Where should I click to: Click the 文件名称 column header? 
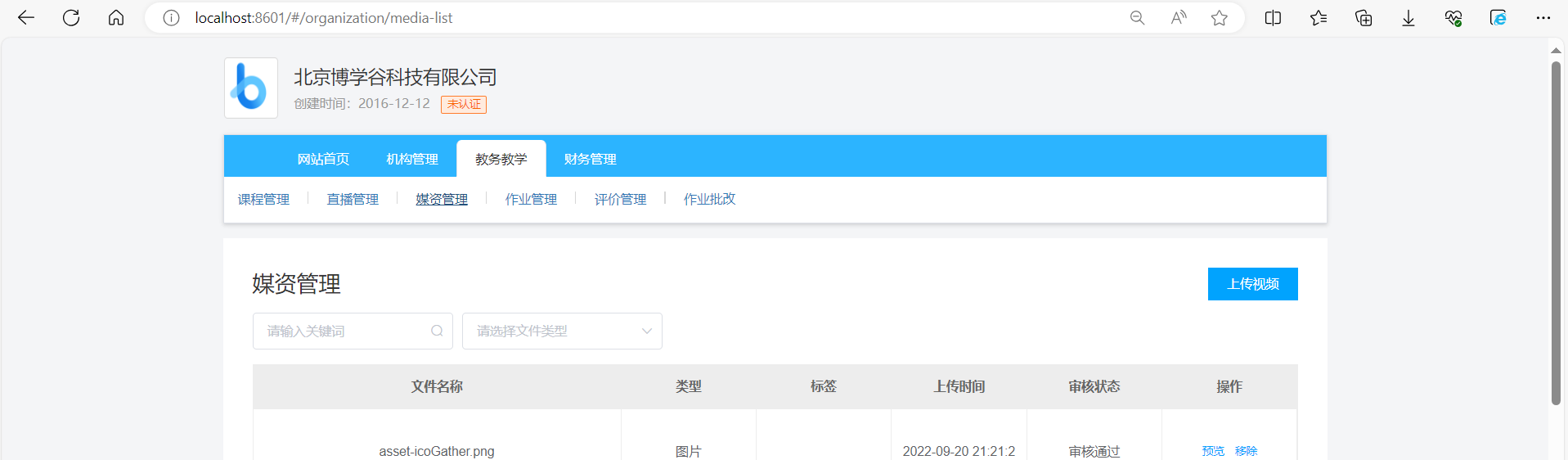(437, 386)
